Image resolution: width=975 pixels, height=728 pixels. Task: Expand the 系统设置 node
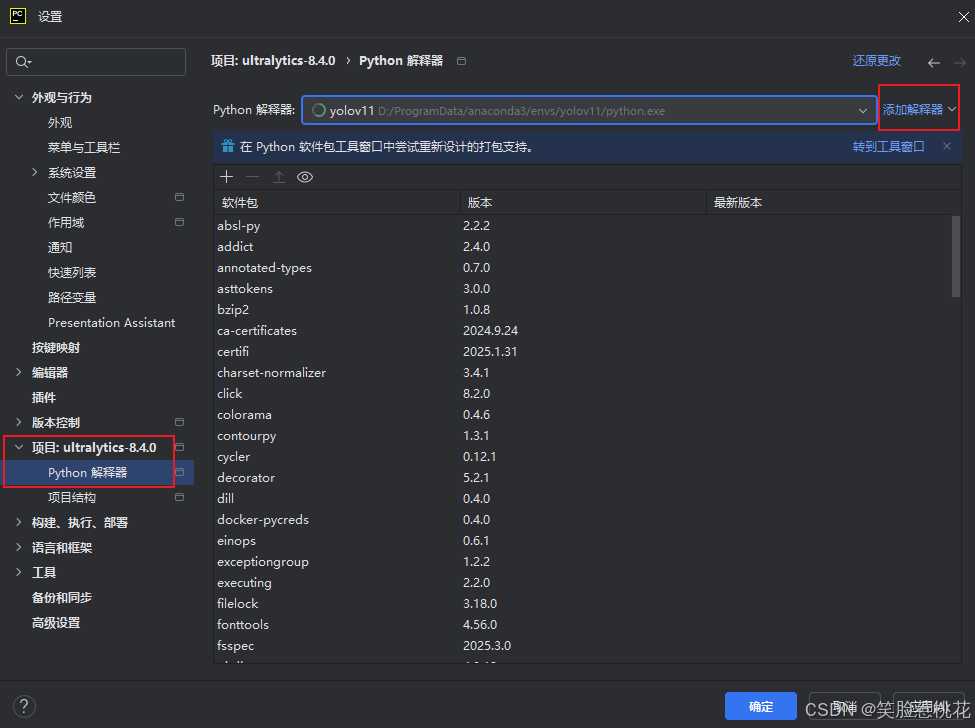point(35,172)
